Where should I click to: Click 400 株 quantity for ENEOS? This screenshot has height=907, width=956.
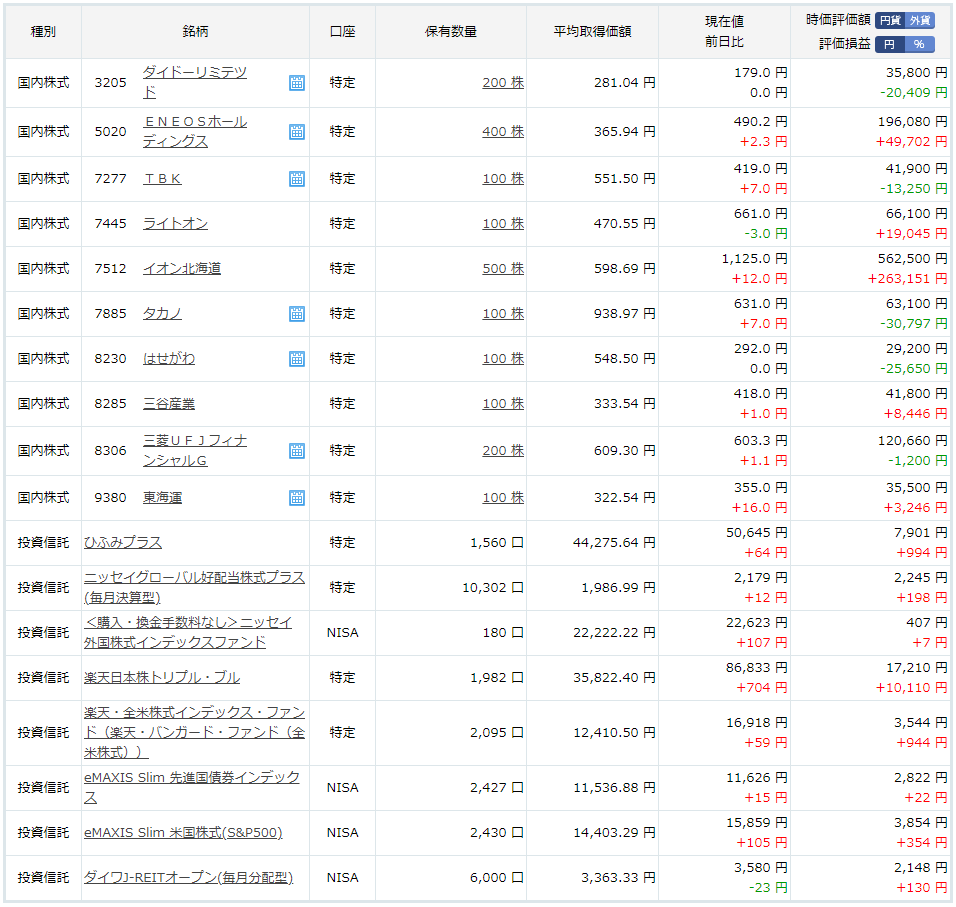(503, 132)
